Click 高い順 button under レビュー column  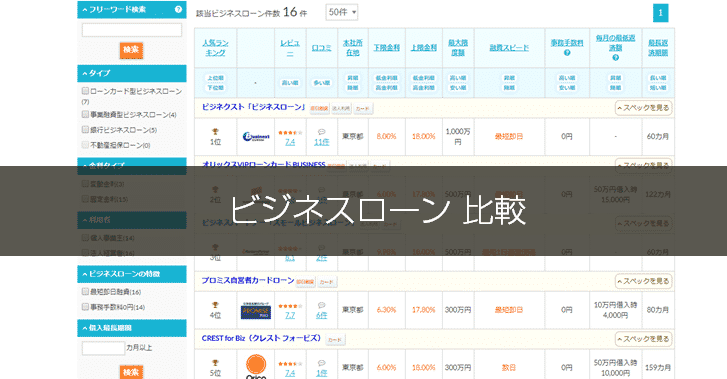click(x=290, y=83)
